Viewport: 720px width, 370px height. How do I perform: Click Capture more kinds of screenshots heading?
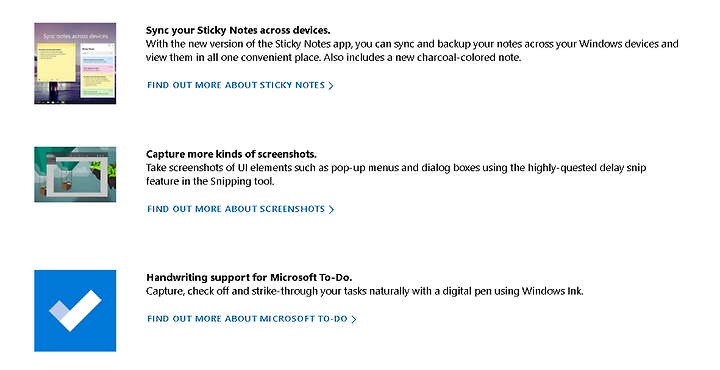[x=231, y=154]
